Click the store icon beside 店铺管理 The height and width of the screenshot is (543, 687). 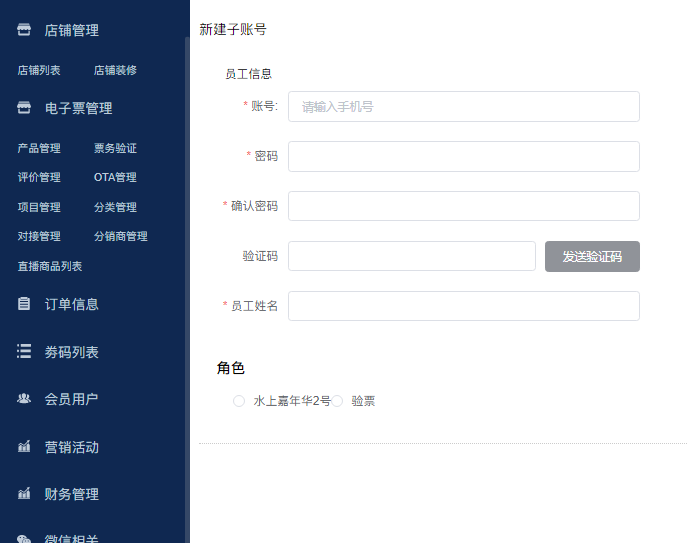point(24,30)
